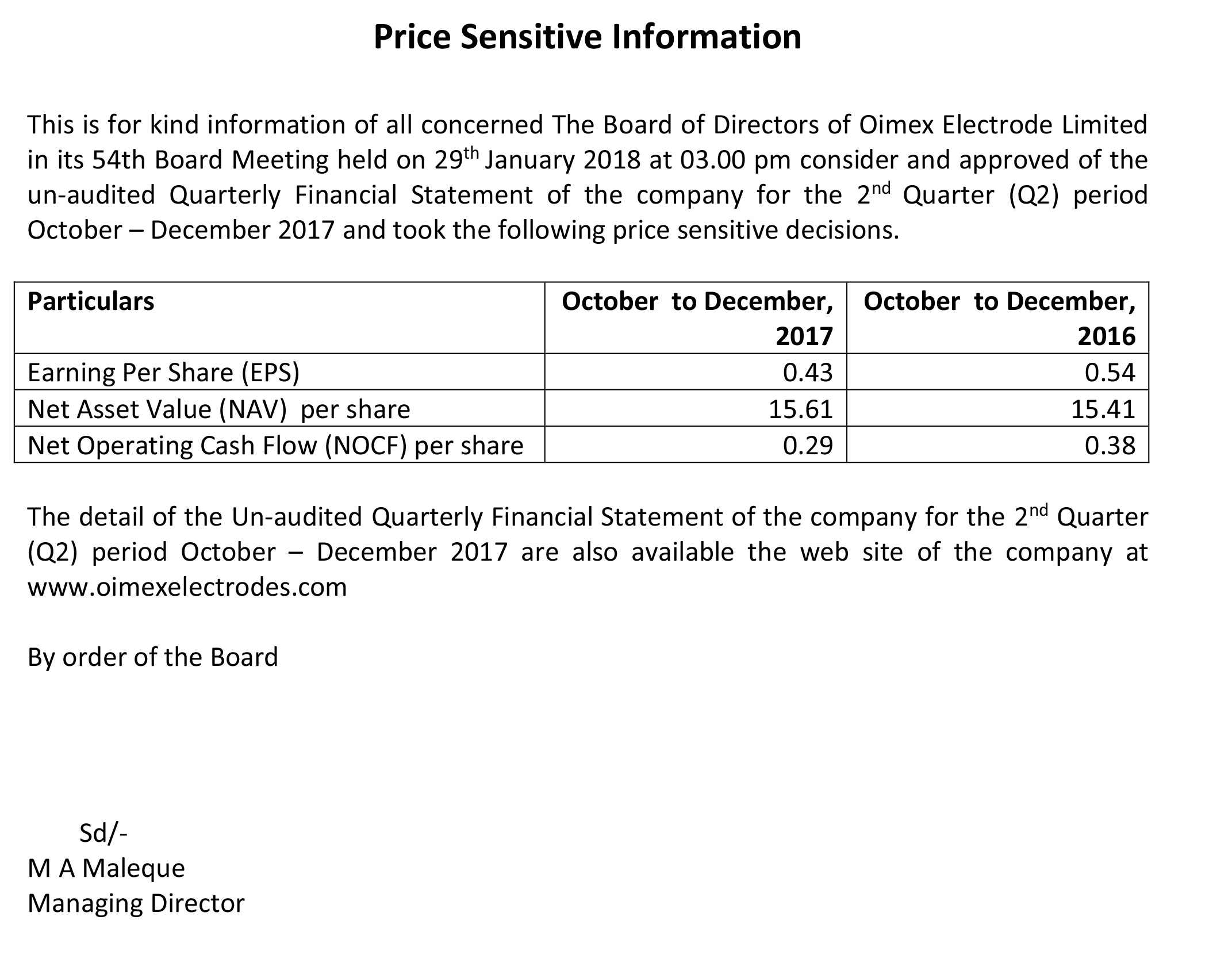Click the October to December, 2016 header
The width and height of the screenshot is (1232, 966).
(999, 318)
